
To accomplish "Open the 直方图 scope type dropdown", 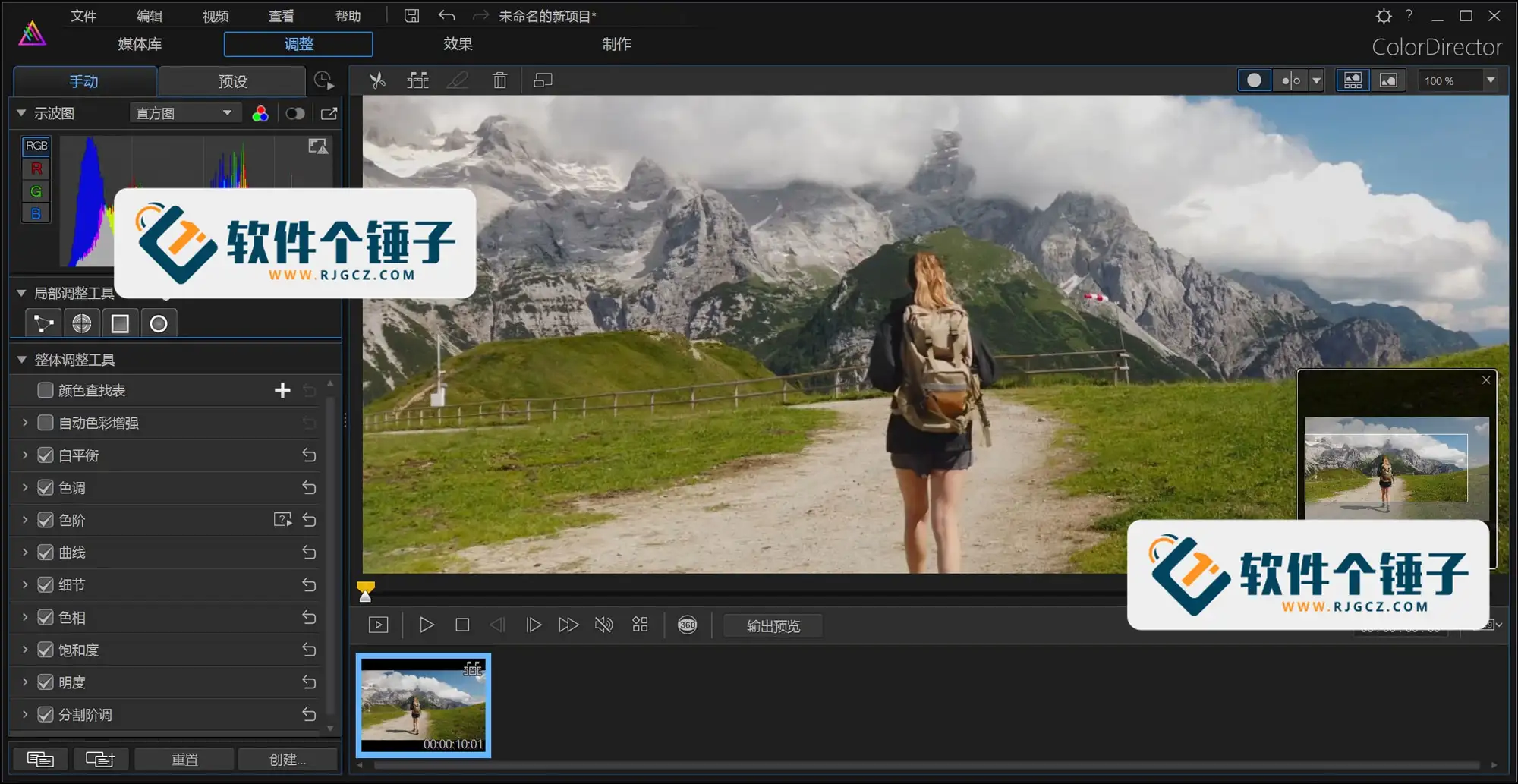I will pyautogui.click(x=184, y=114).
